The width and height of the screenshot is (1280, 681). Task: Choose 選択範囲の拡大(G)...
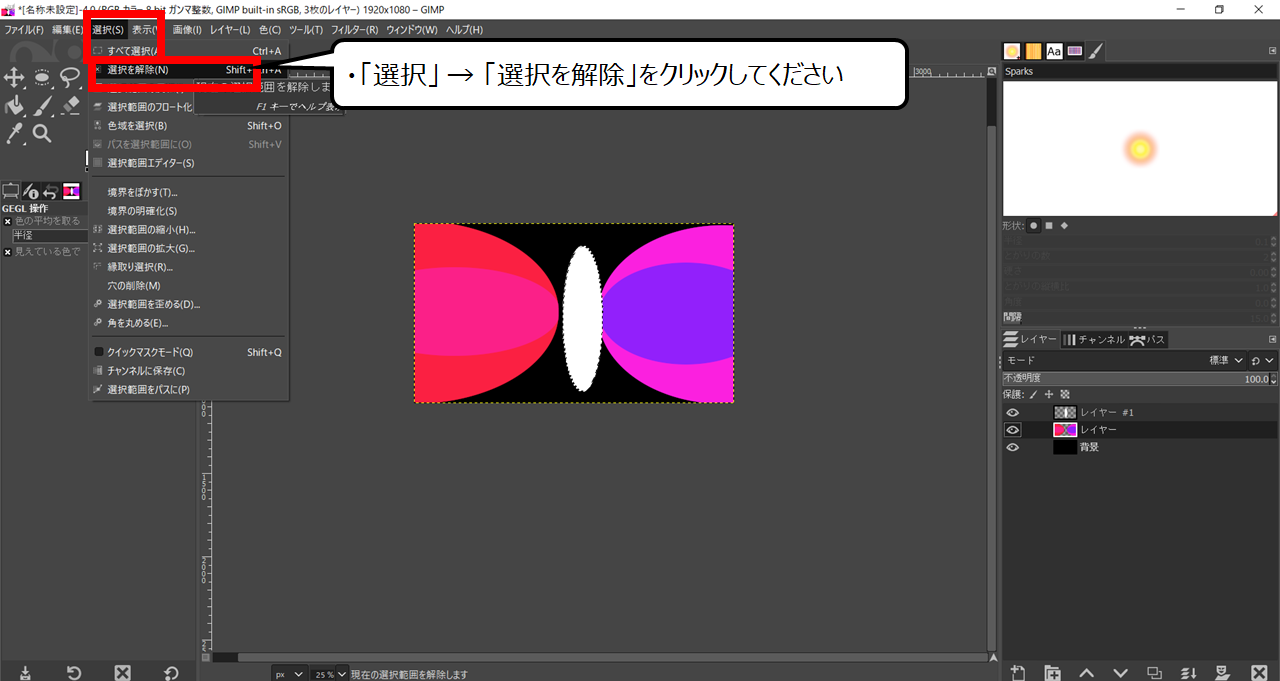pos(188,248)
